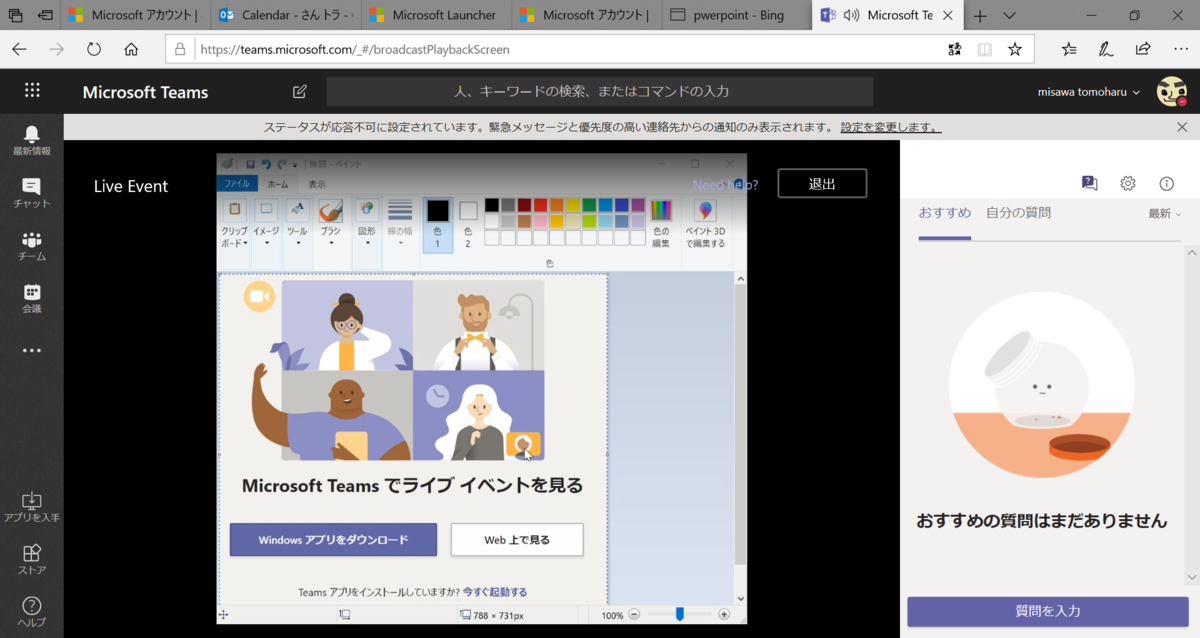Screen dimensions: 1200x638
Task: Open ペイント 3D で編集する in Paint ribbon
Action: (705, 223)
